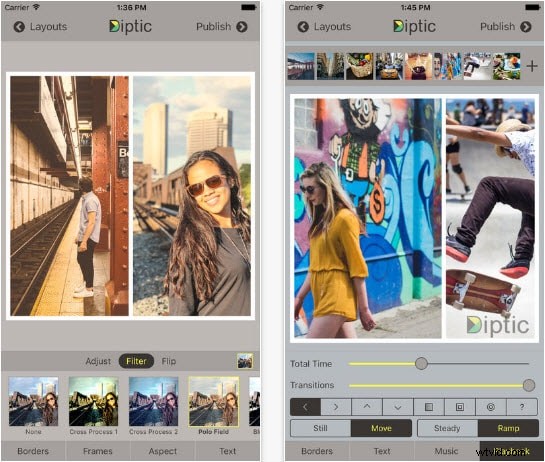The width and height of the screenshot is (545, 462).
Task: Choose the question mark random transition
Action: pos(522,407)
